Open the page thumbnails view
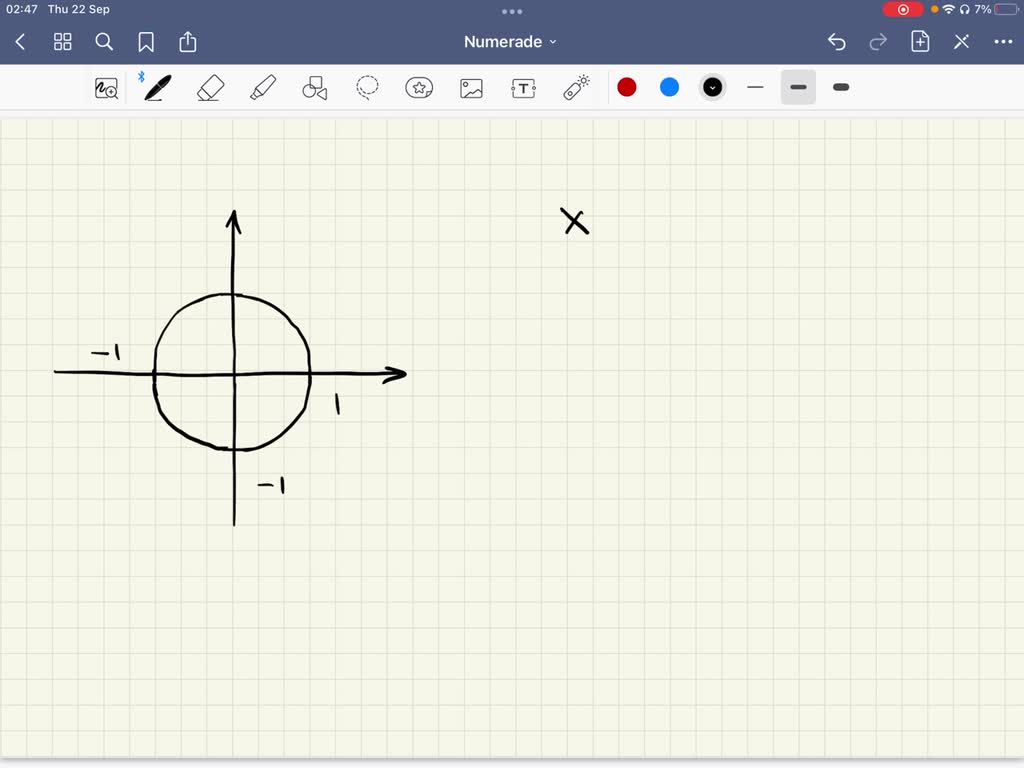Viewport: 1024px width, 768px height. tap(62, 42)
